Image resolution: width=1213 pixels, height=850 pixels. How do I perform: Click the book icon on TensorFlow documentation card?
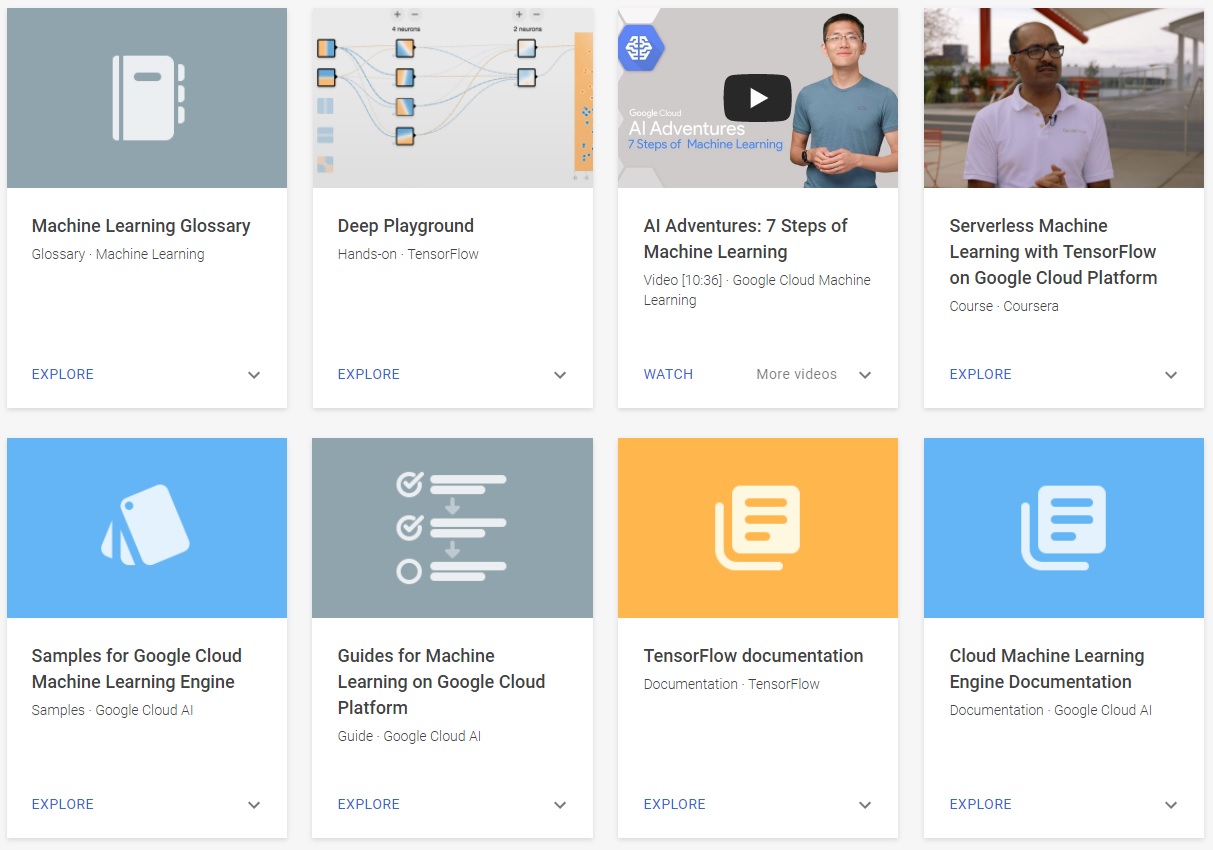[x=757, y=527]
